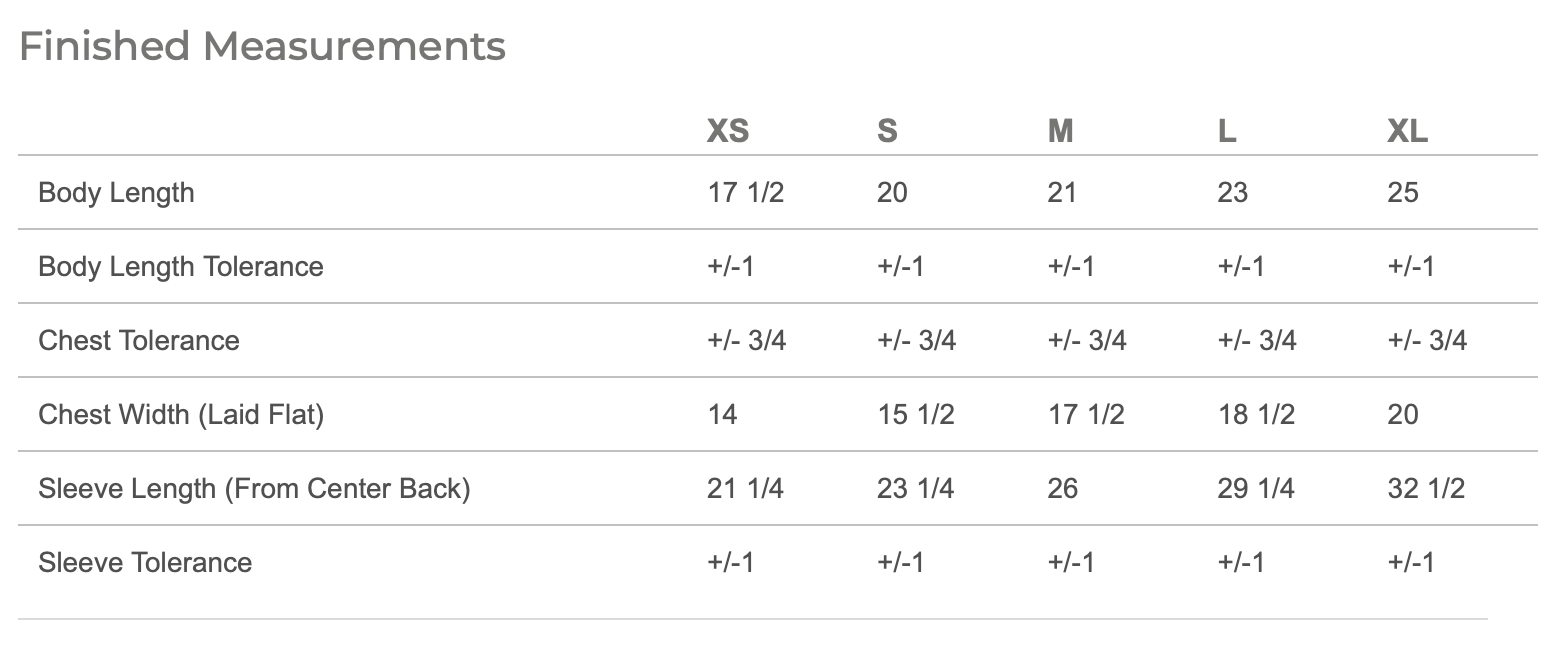Click the L sleeve length 29 1/4 value
The width and height of the screenshot is (1552, 668).
tap(1256, 488)
